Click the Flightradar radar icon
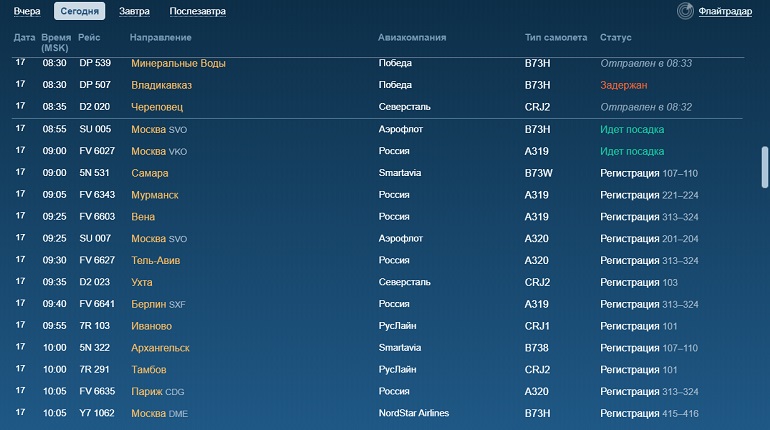 tap(685, 11)
